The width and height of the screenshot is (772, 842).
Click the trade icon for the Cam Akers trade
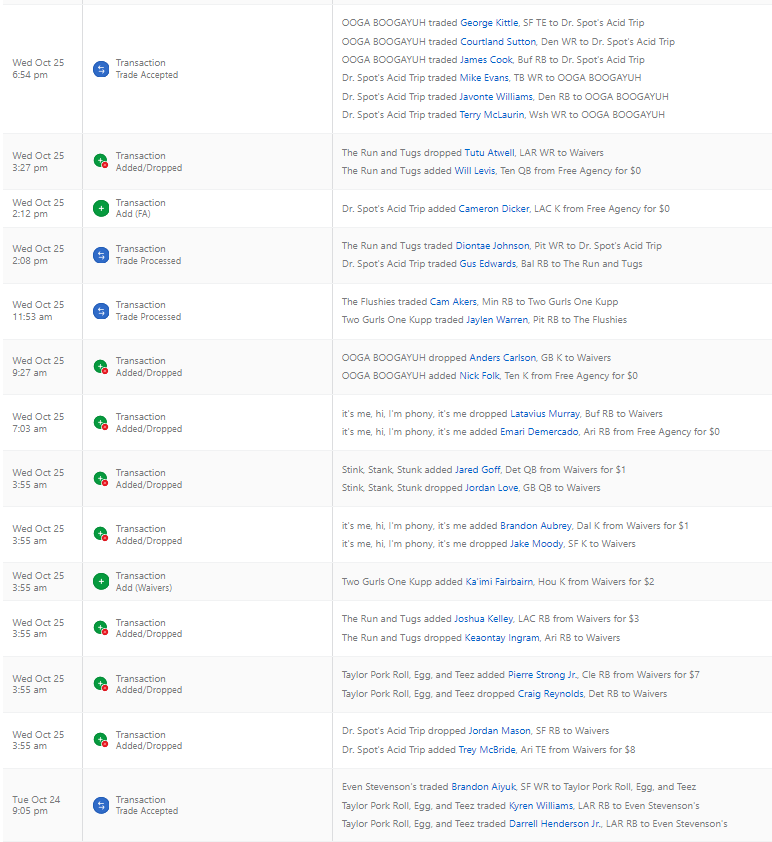100,311
